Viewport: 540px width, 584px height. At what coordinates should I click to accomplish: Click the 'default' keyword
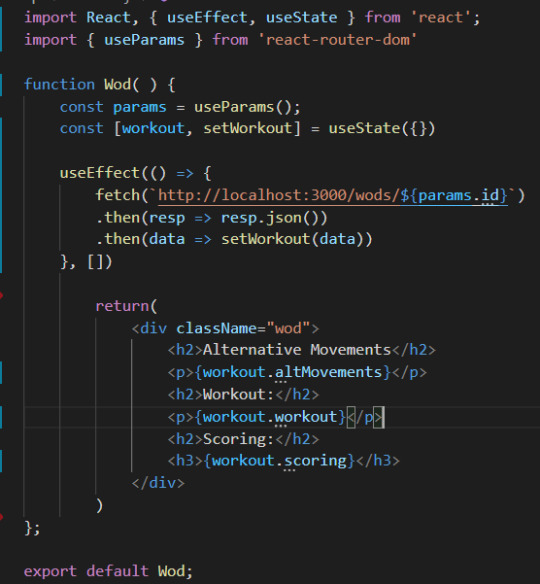point(117,571)
